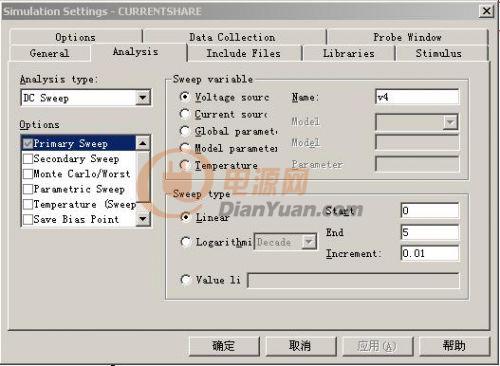The height and width of the screenshot is (366, 500).
Task: Switch to the Libraries tab
Action: [349, 53]
